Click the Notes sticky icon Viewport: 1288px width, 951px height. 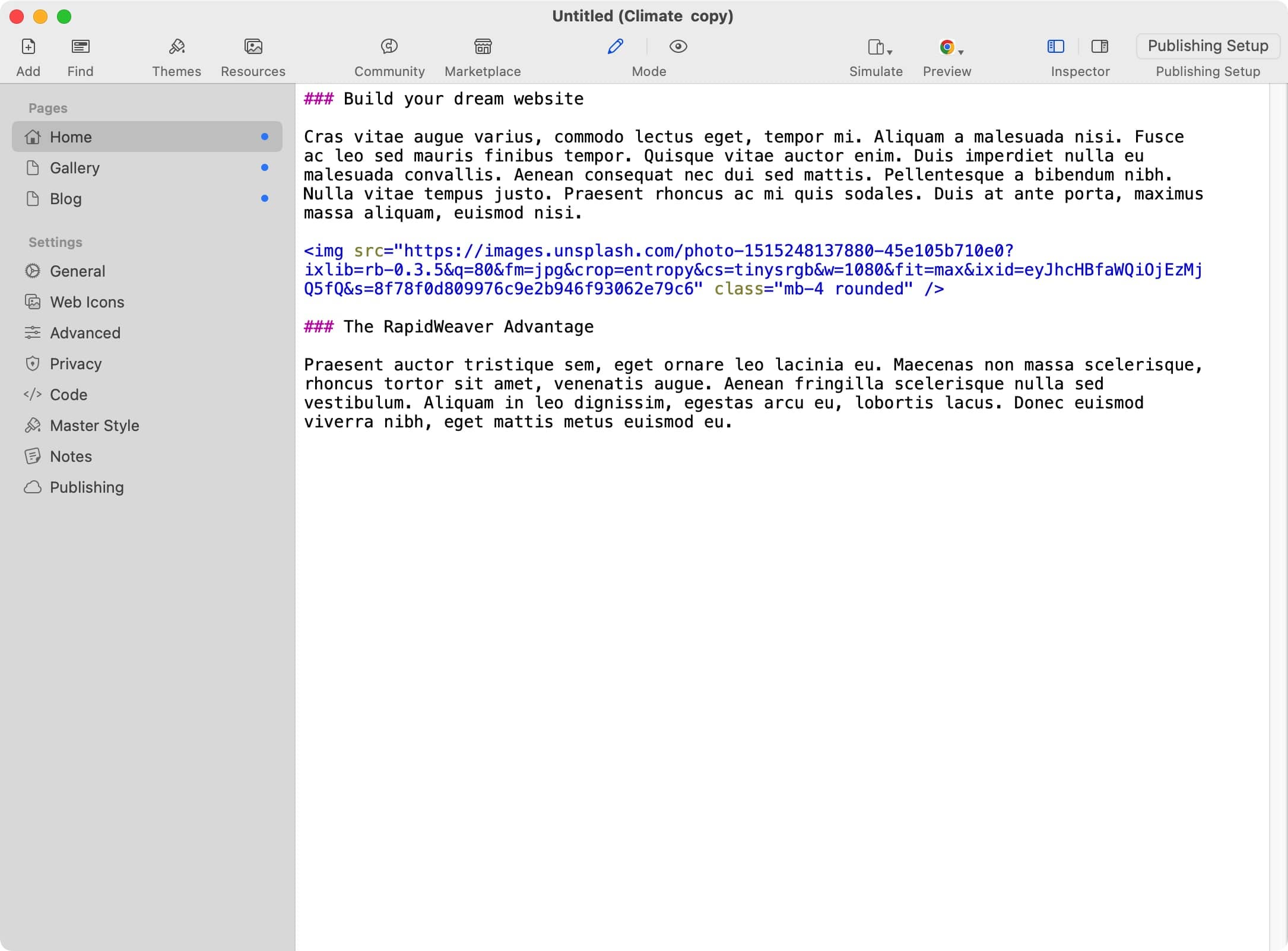pos(33,456)
